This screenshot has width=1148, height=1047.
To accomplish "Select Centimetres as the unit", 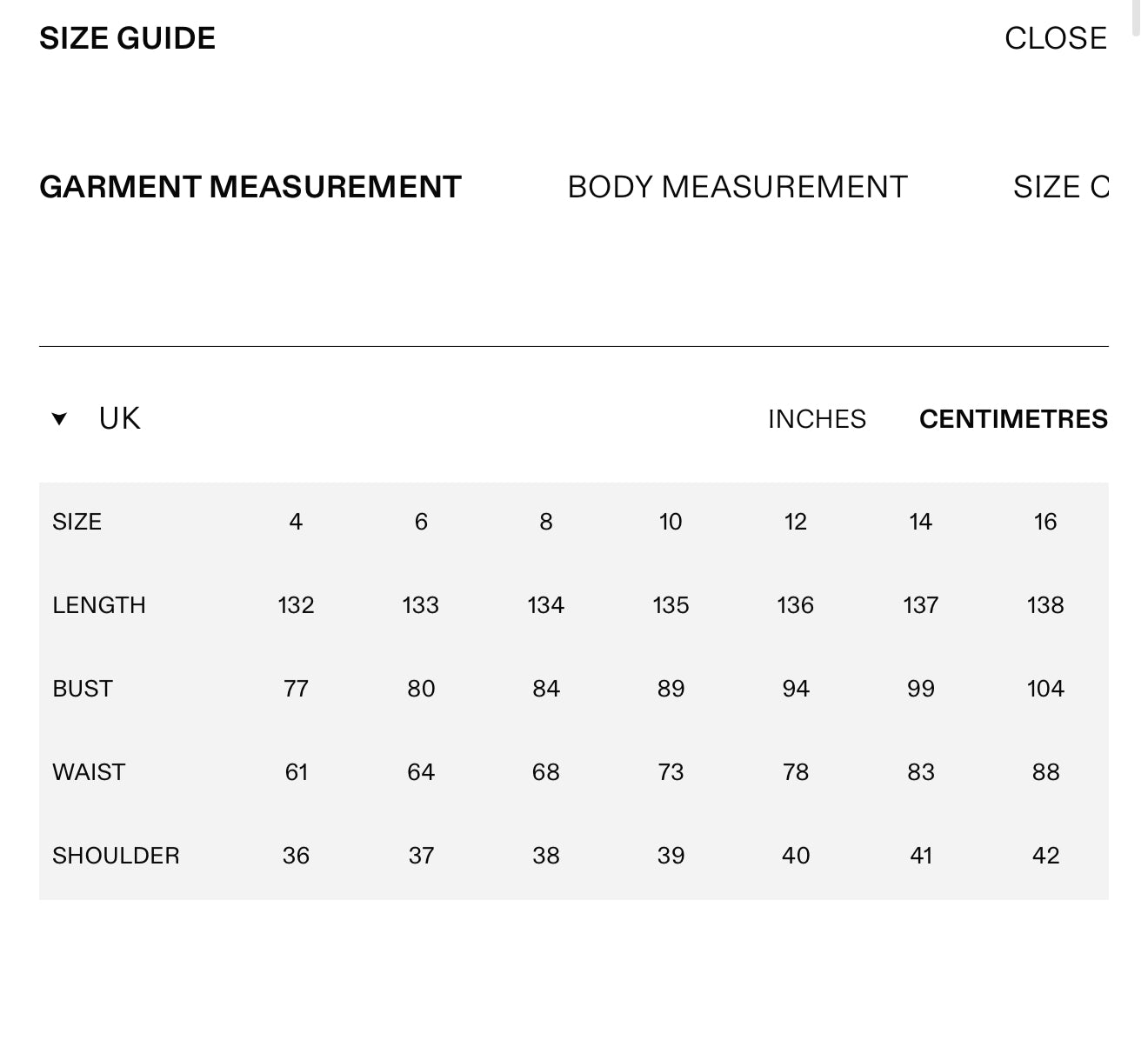I will (x=1013, y=419).
